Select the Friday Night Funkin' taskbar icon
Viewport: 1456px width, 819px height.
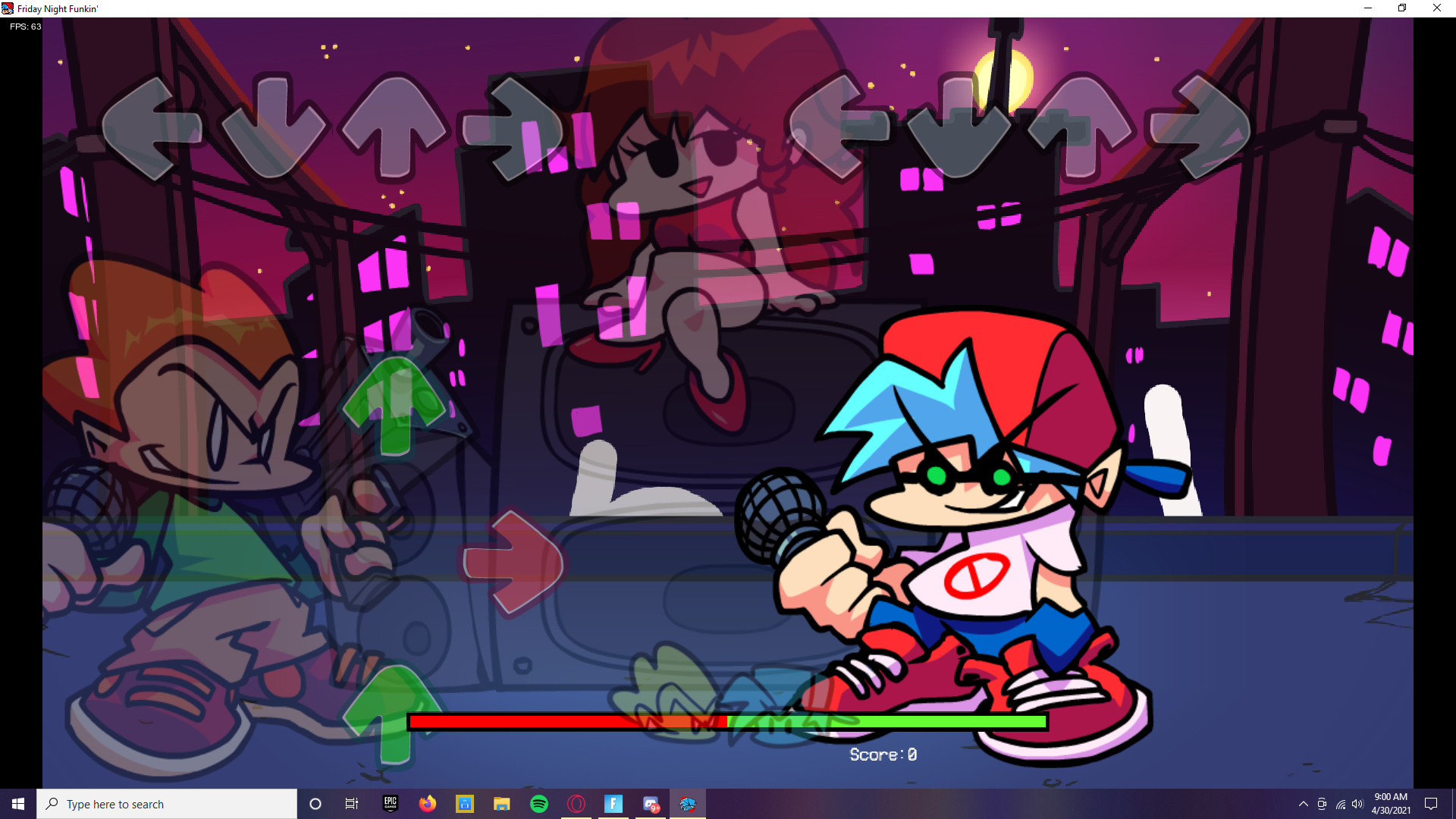click(x=688, y=804)
